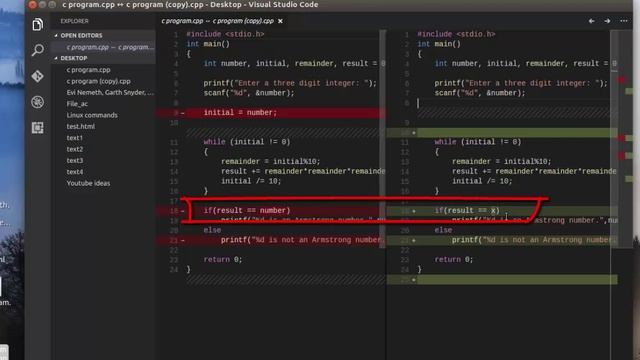
Task: Click 'int main()' in the right editor
Action: [x=439, y=44]
